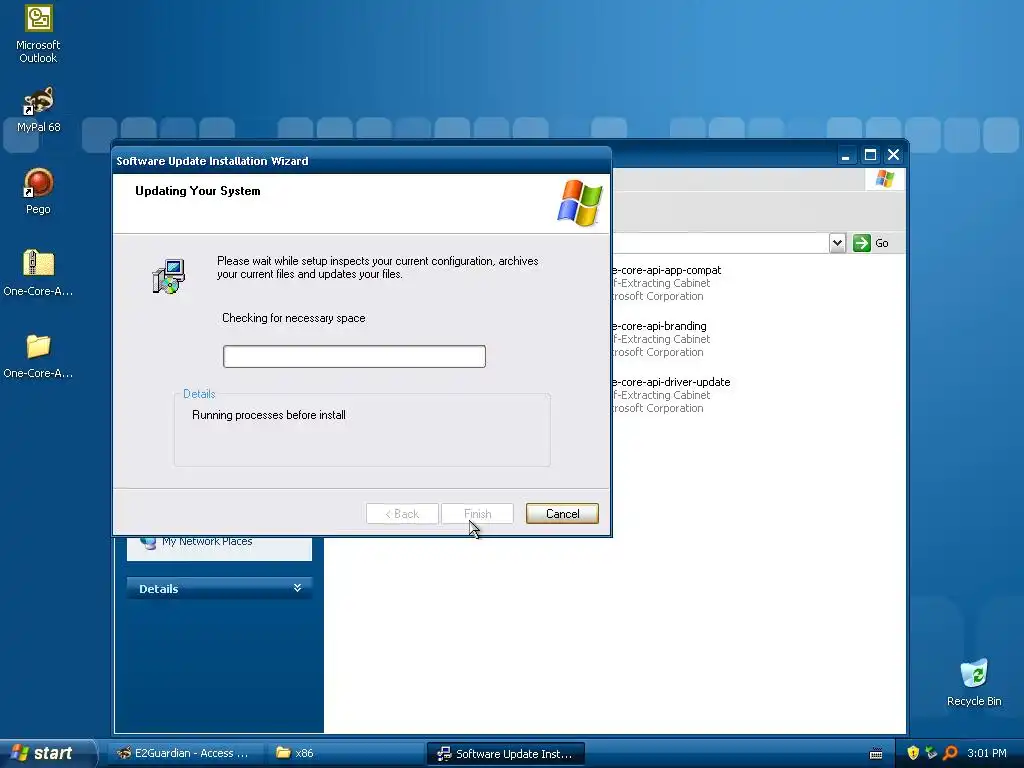
Task: Open My Network Places link
Action: 207,541
